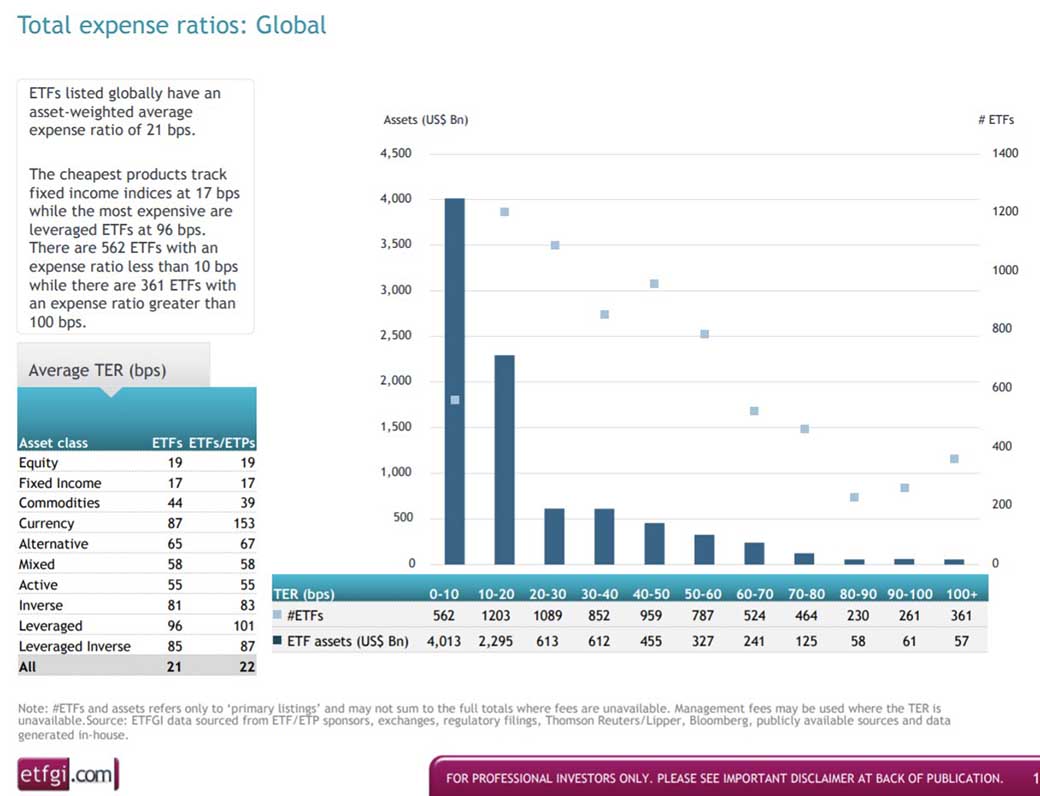Viewport: 1040px width, 796px height.
Task: Click the ETFs/ETPs column header
Action: pyautogui.click(x=222, y=443)
